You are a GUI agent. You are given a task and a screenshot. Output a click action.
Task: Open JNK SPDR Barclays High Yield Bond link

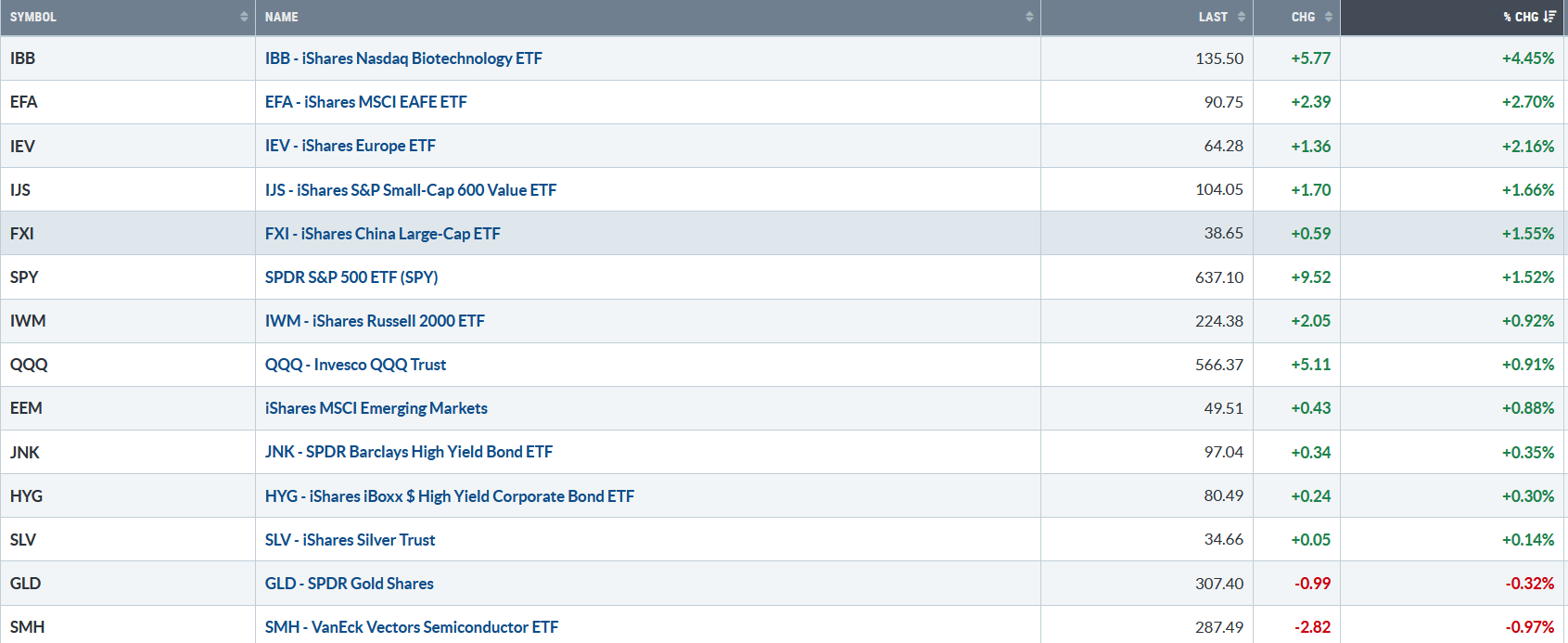408,452
